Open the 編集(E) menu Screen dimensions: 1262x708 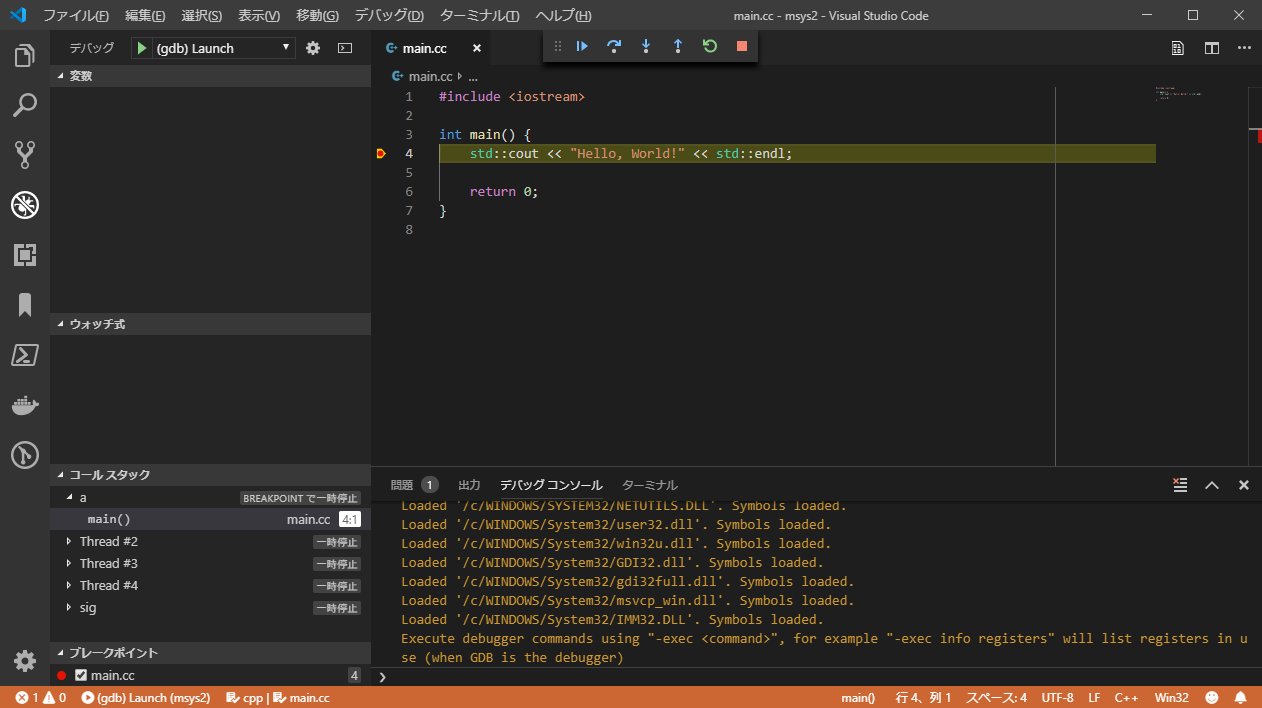(x=146, y=16)
